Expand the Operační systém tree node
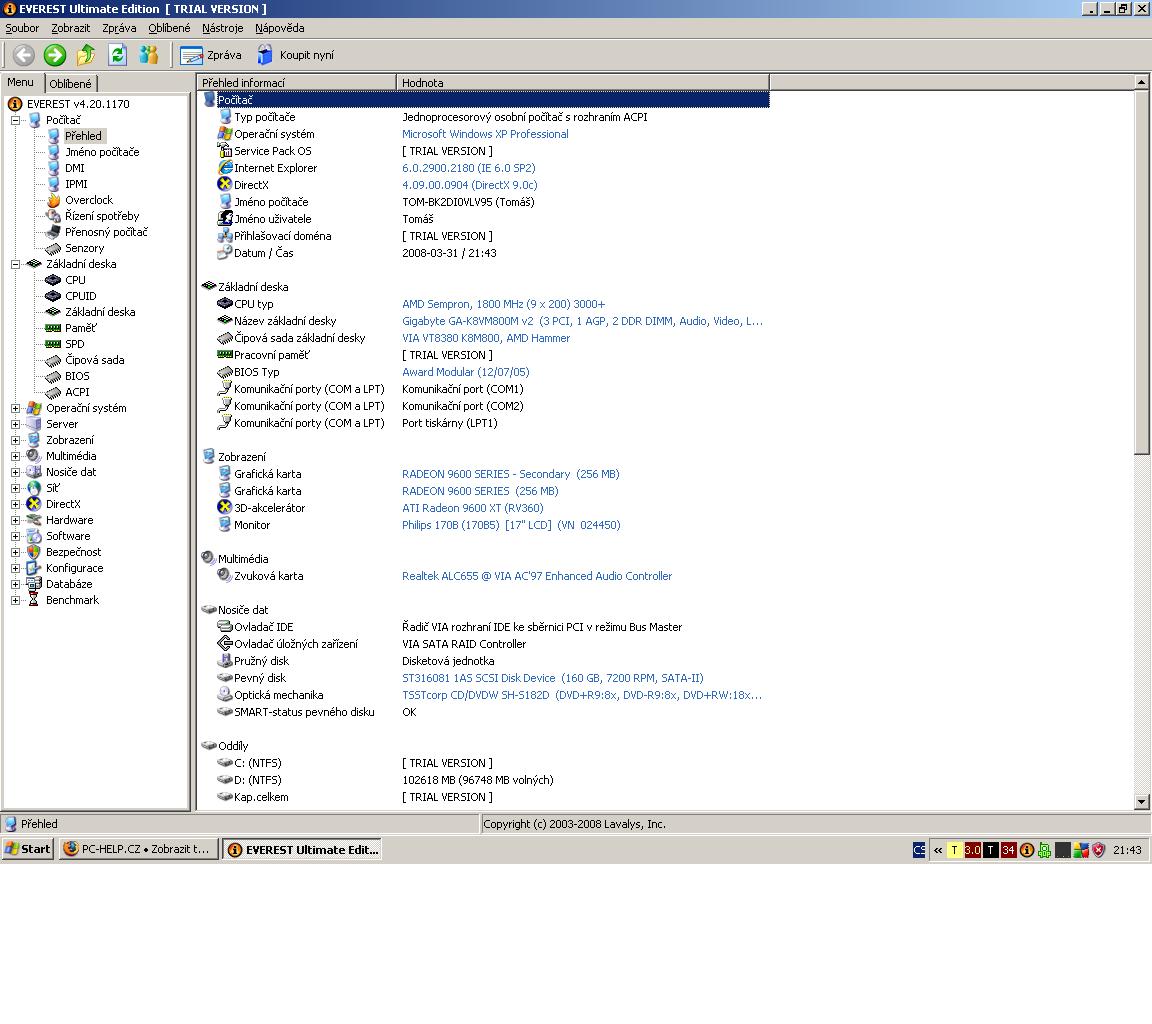The width and height of the screenshot is (1152, 1024). click(15, 408)
